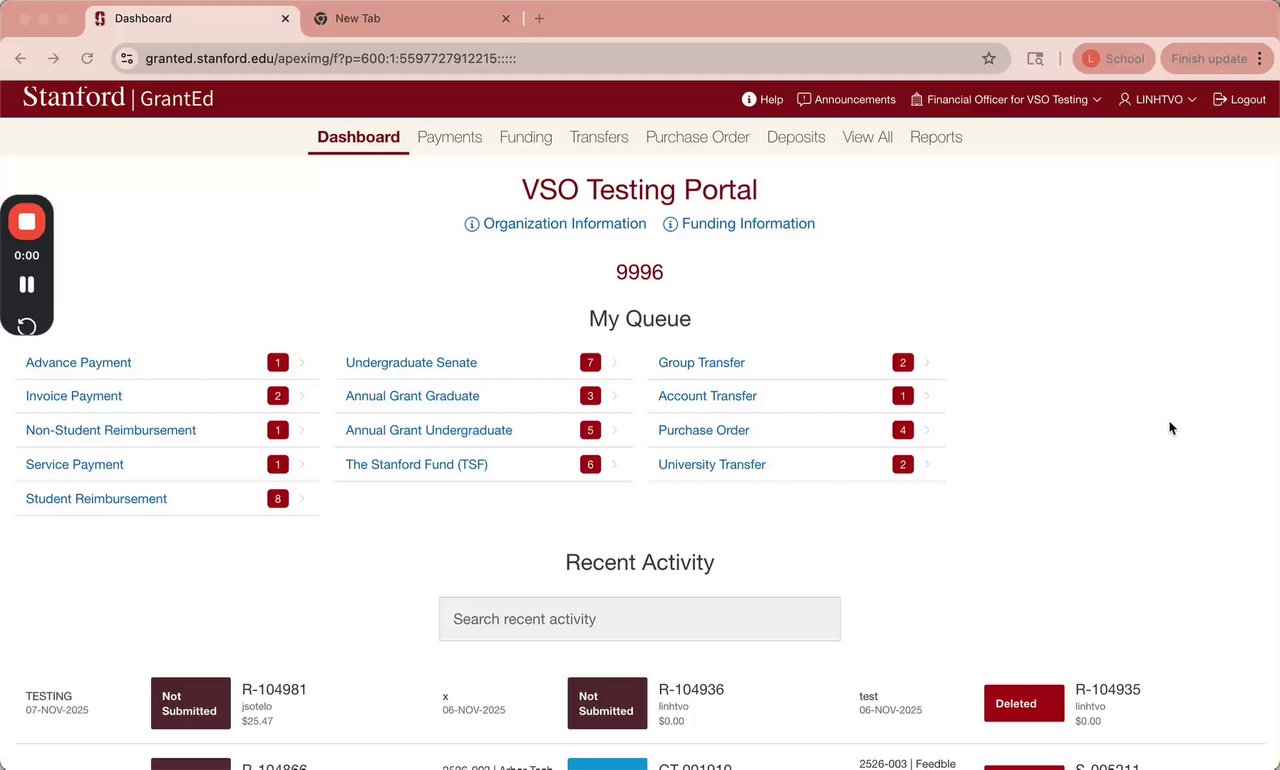Open the School profile button
The image size is (1280, 770).
click(x=1114, y=59)
